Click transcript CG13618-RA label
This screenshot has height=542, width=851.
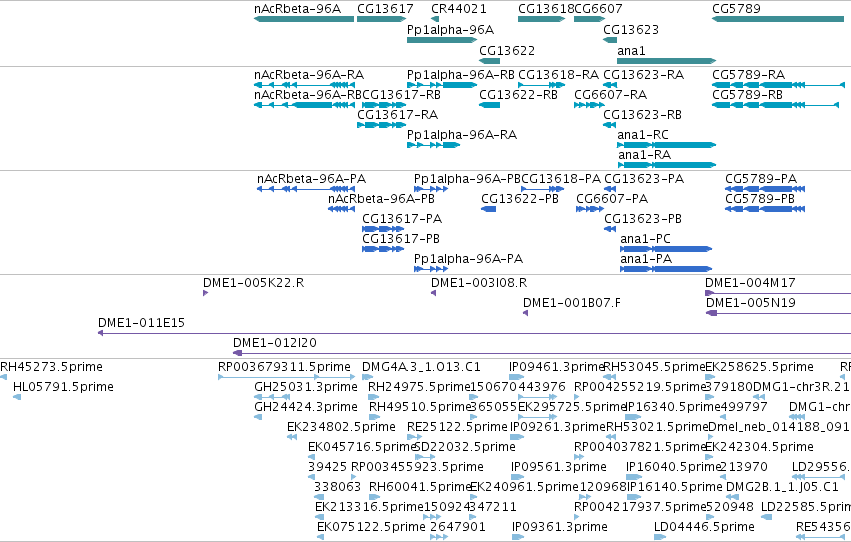(558, 75)
